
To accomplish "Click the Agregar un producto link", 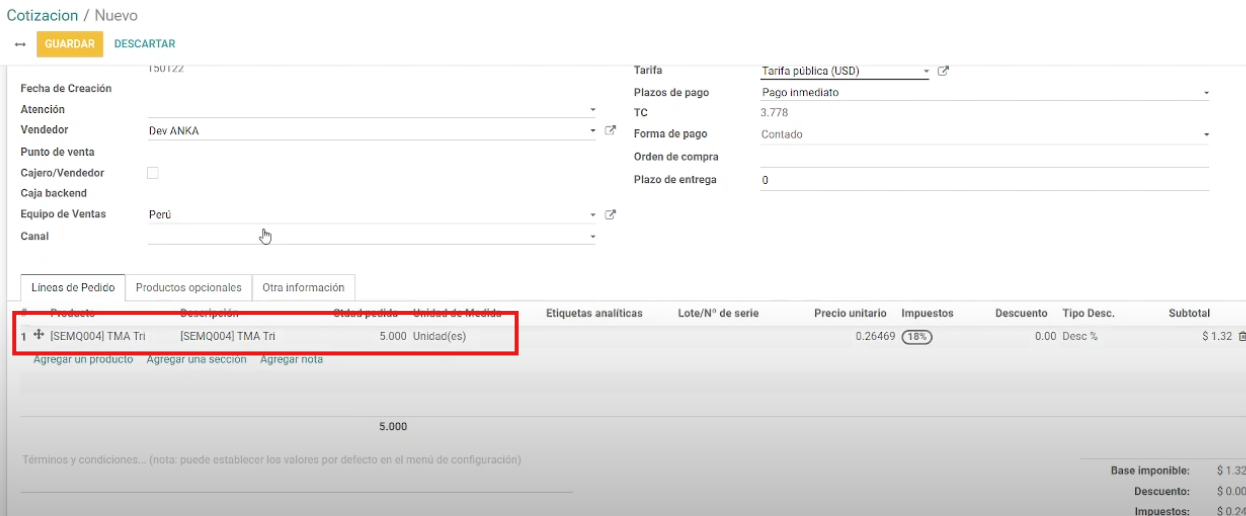I will (83, 359).
